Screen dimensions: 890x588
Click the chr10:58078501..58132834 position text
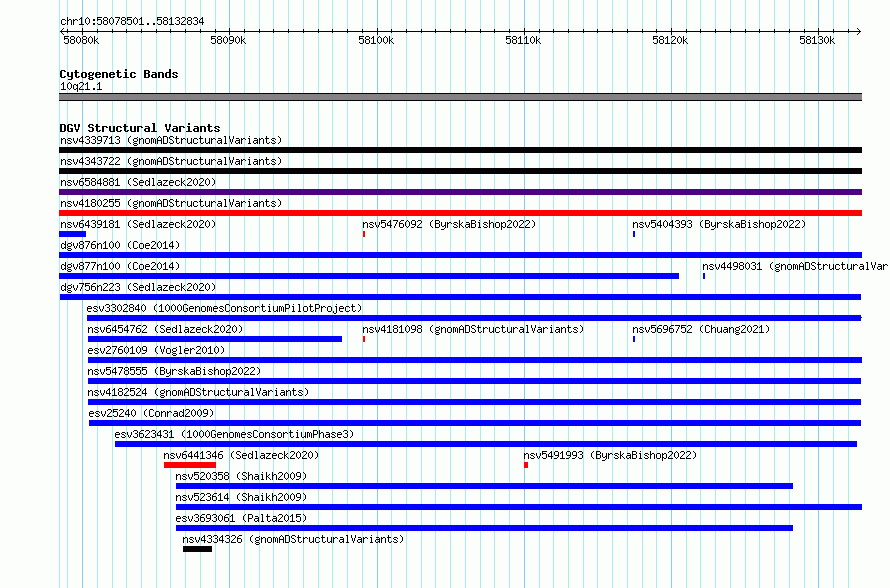click(x=132, y=21)
